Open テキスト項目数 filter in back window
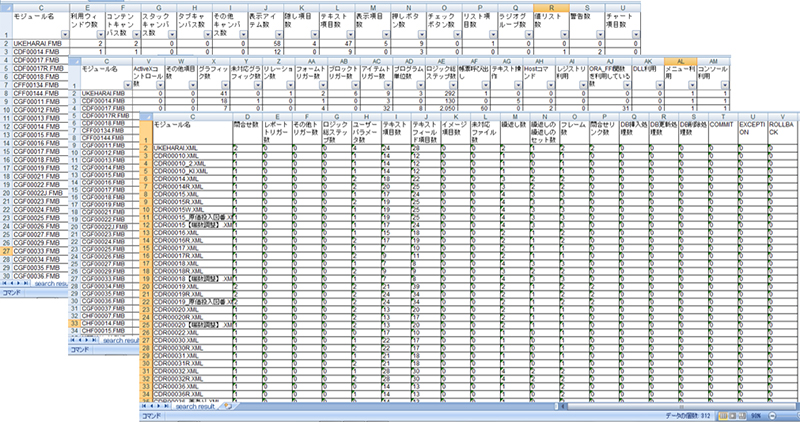 click(x=351, y=35)
